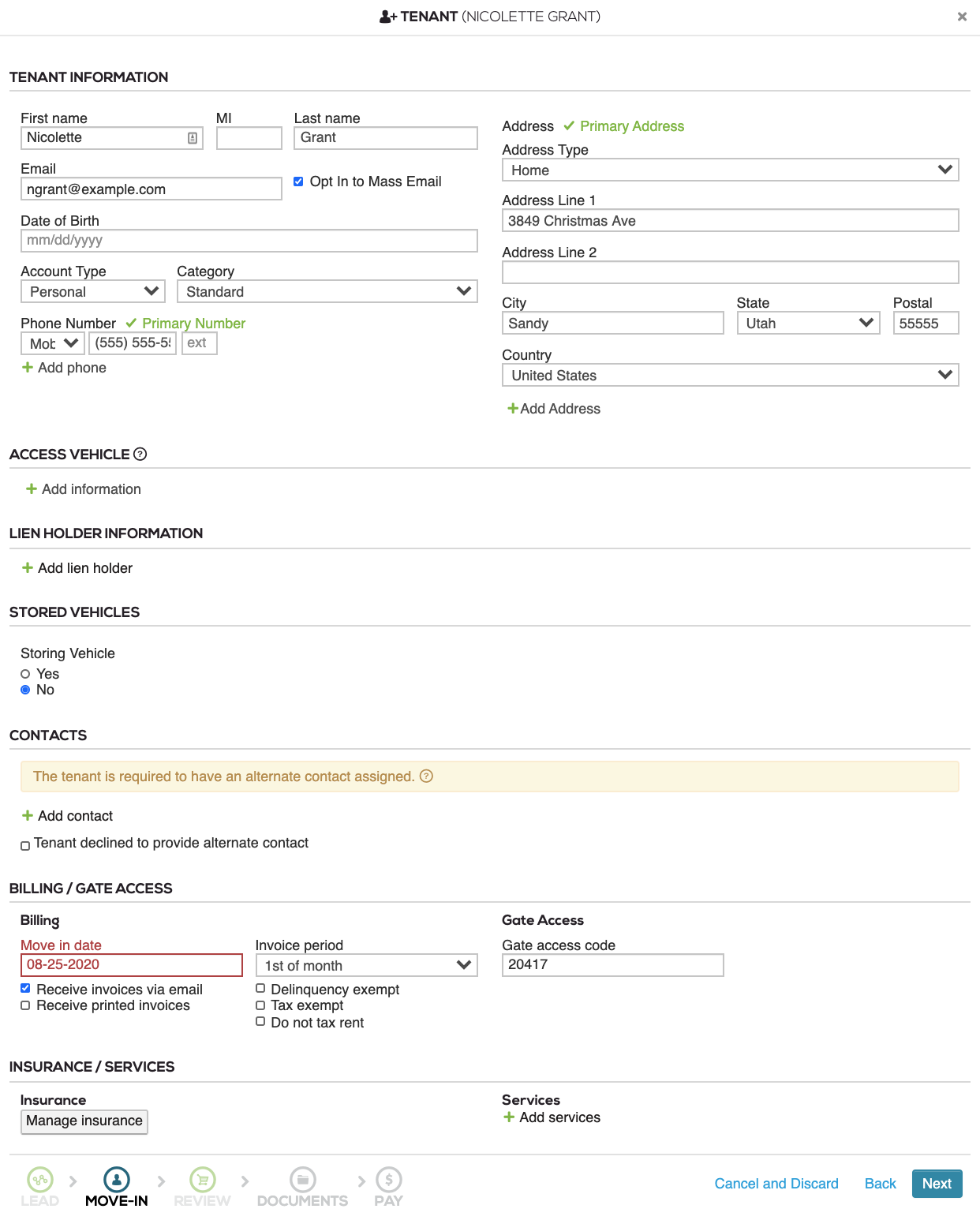
Task: Open the LEAD step icon
Action: [40, 1180]
